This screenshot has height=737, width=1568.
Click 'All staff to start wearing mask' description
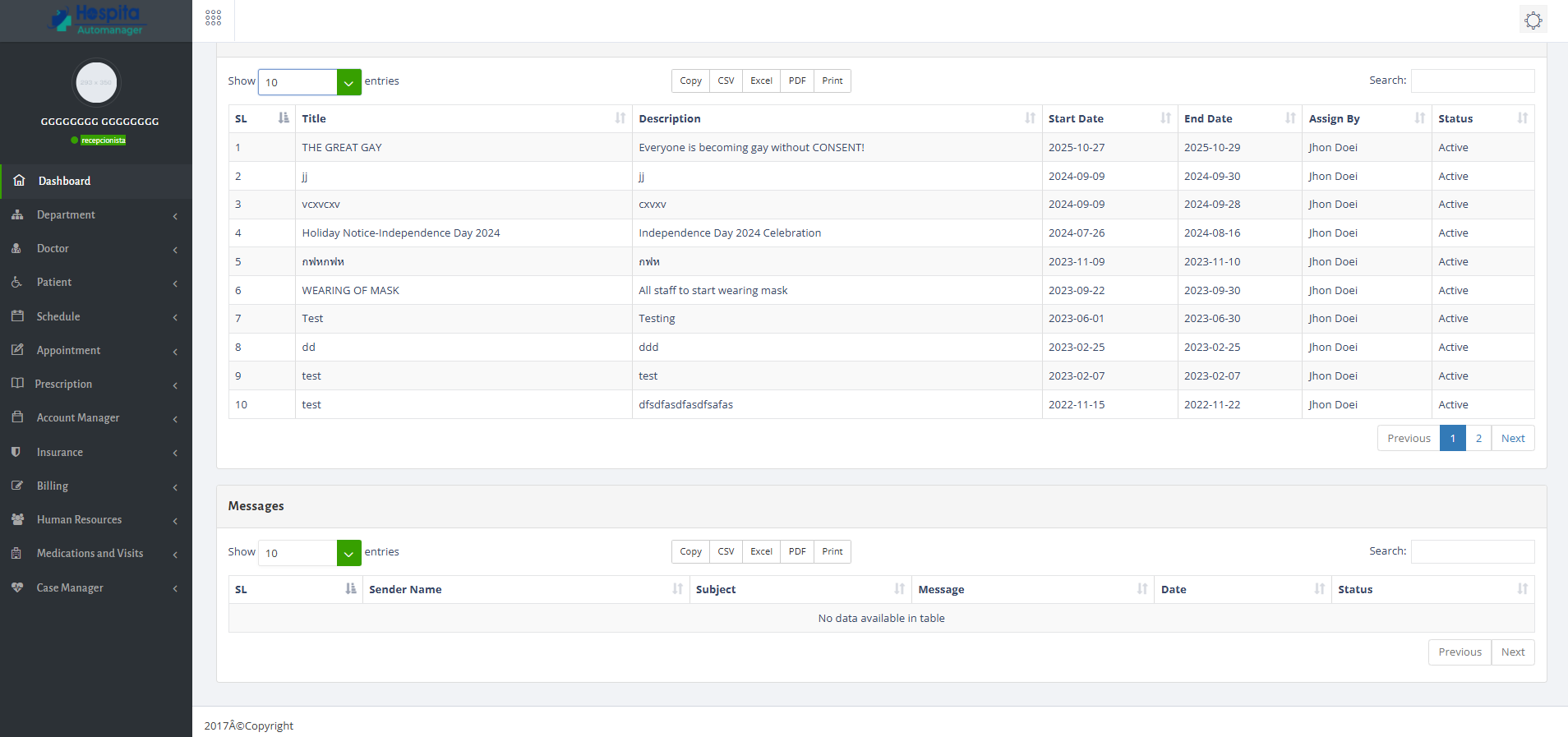713,290
